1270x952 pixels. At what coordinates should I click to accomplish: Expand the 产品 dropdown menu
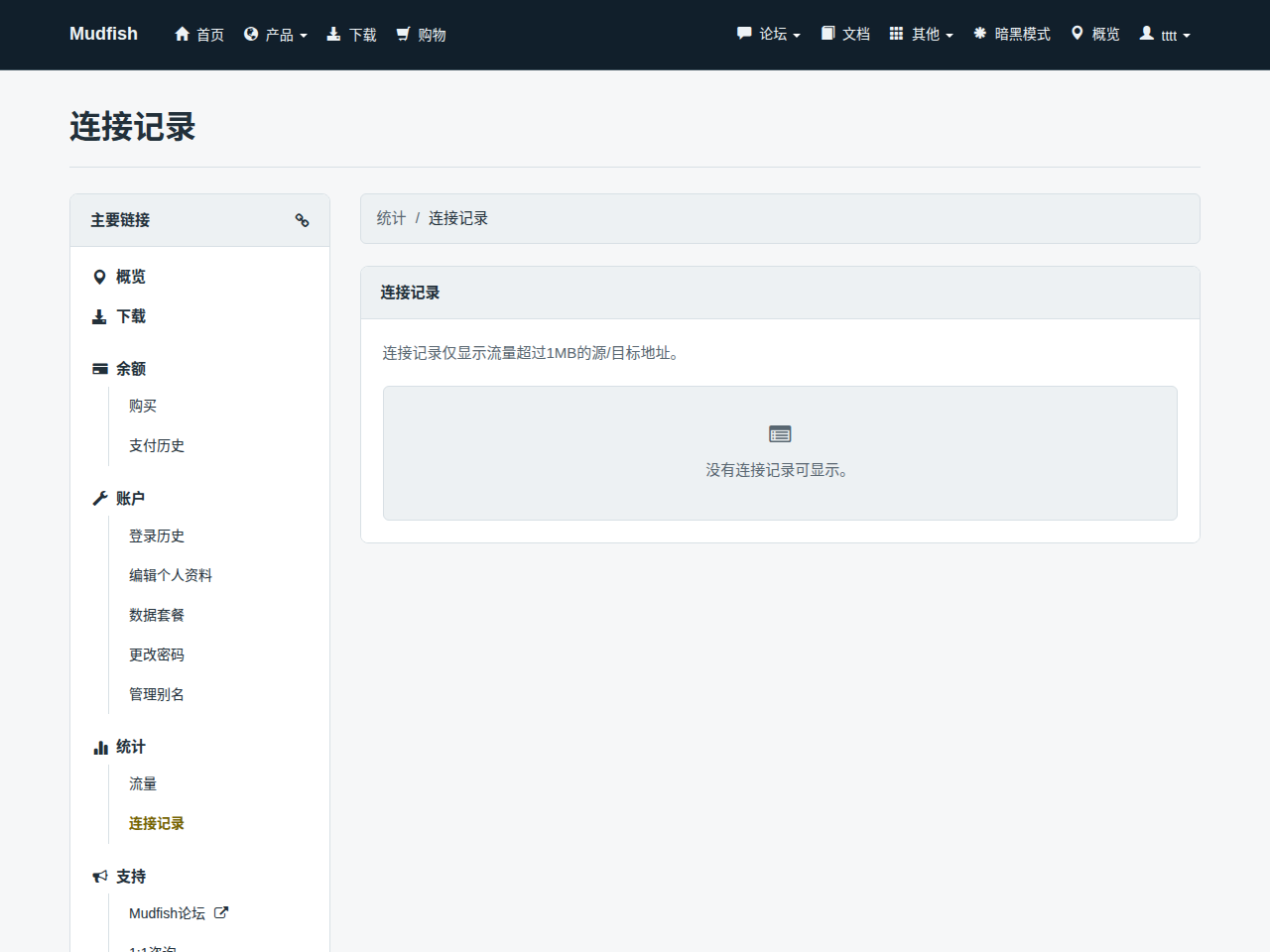click(x=276, y=35)
